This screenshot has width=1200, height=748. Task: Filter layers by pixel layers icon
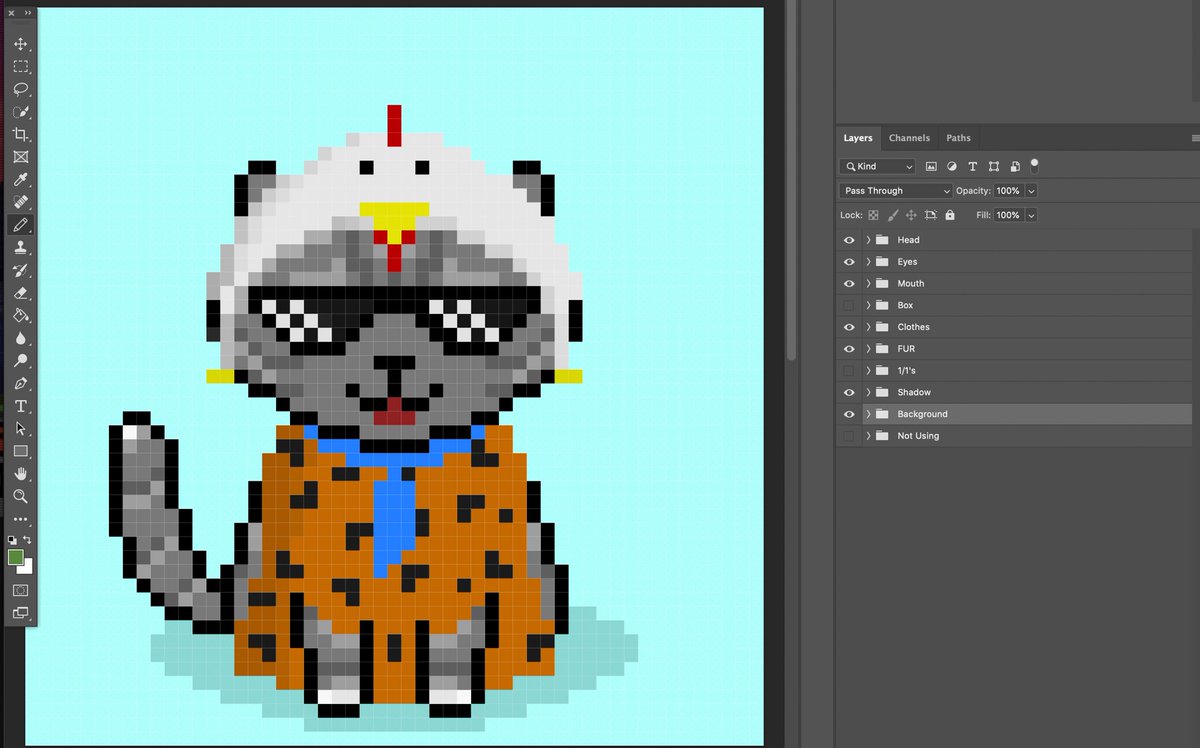(931, 166)
